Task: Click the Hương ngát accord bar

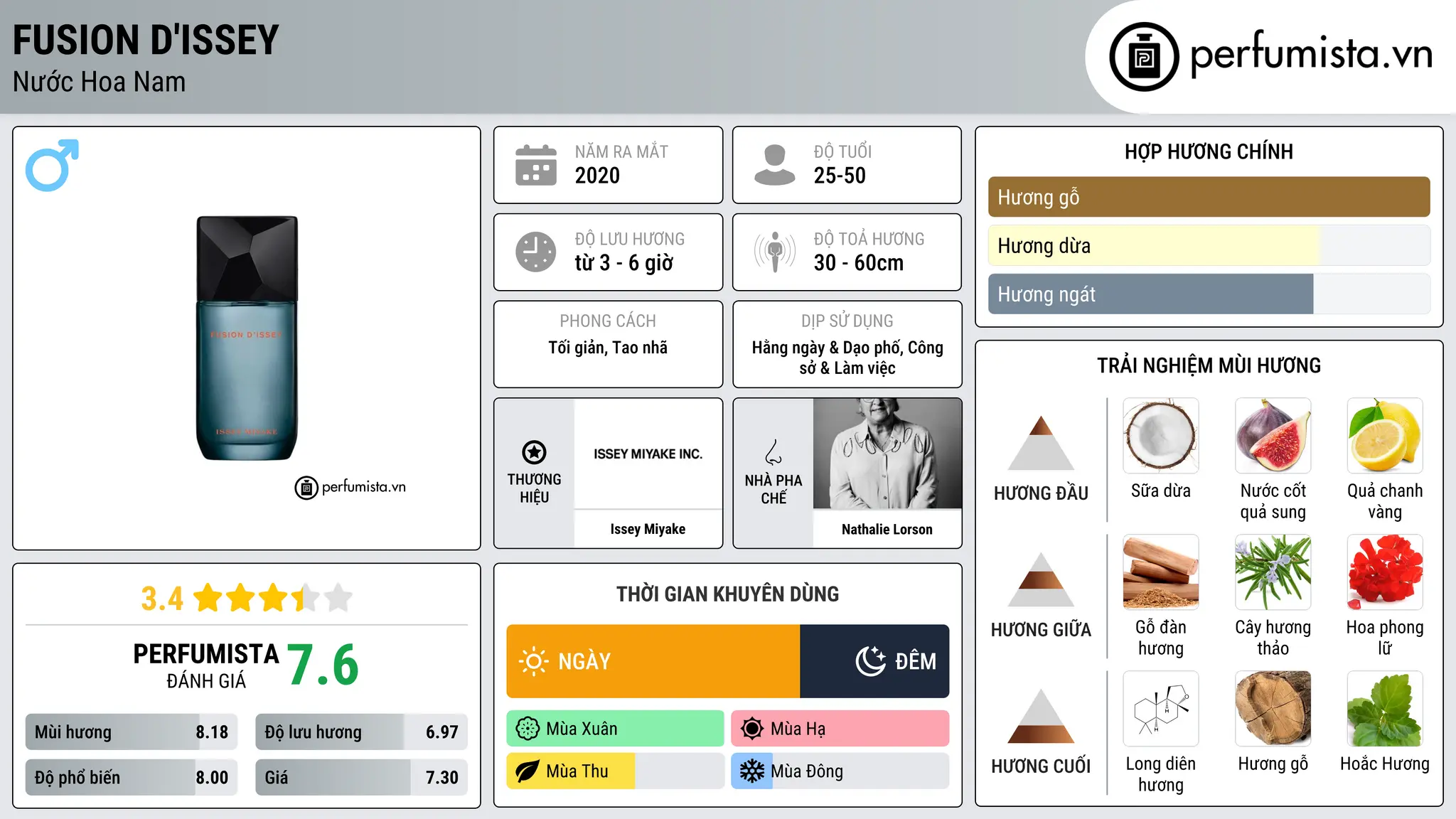Action: (1209, 294)
